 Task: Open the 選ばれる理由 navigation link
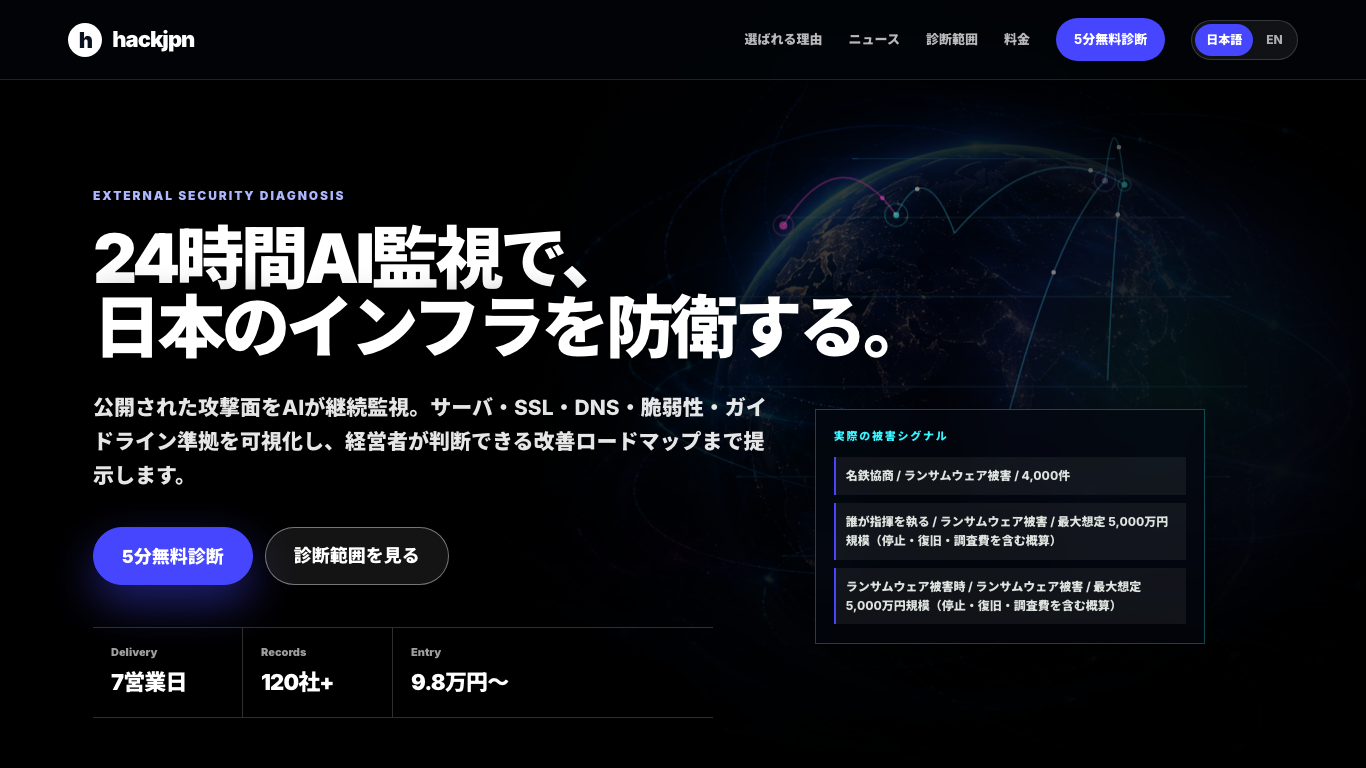pyautogui.click(x=783, y=40)
